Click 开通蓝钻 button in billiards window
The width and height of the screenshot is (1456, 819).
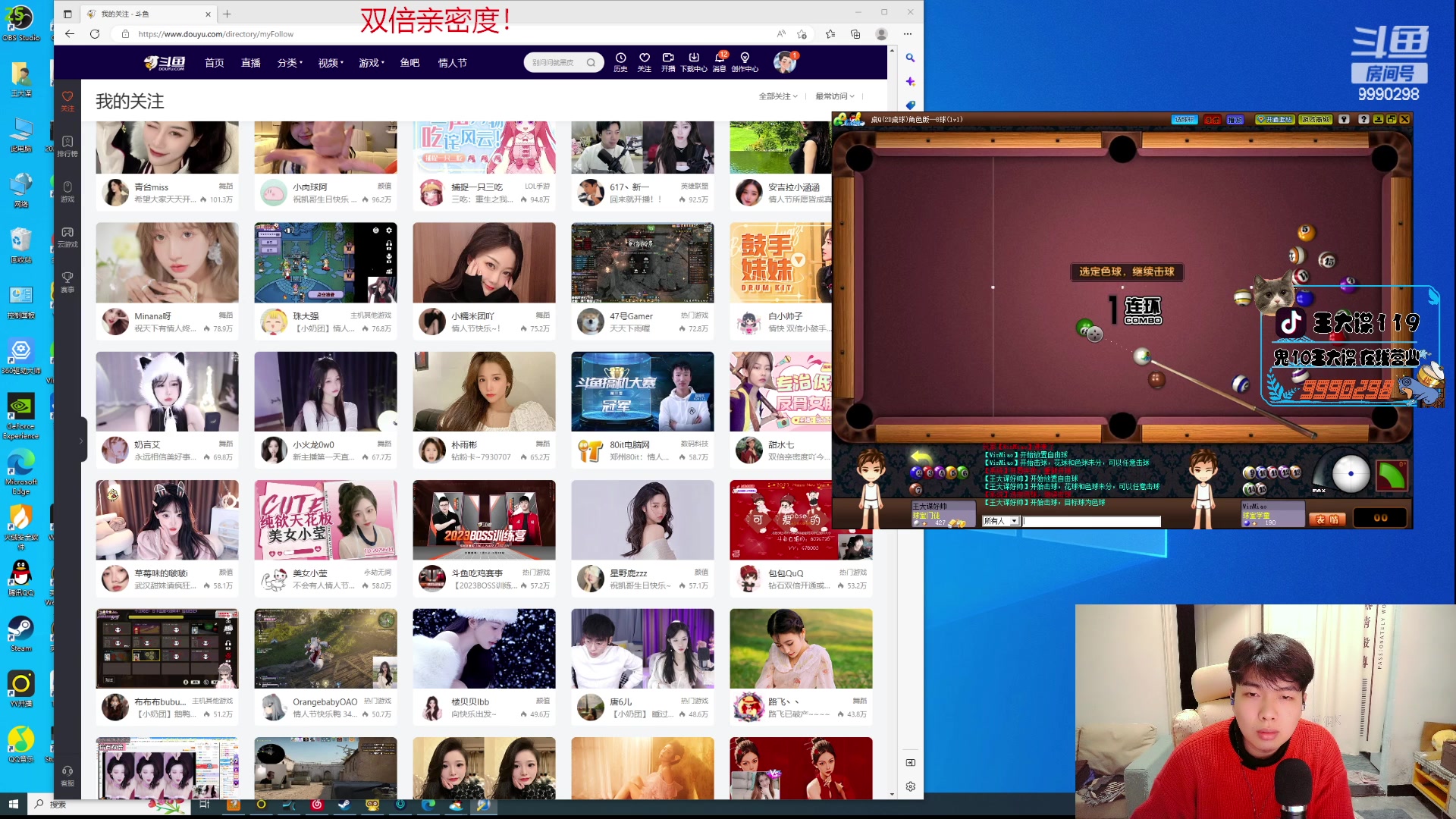1275,120
